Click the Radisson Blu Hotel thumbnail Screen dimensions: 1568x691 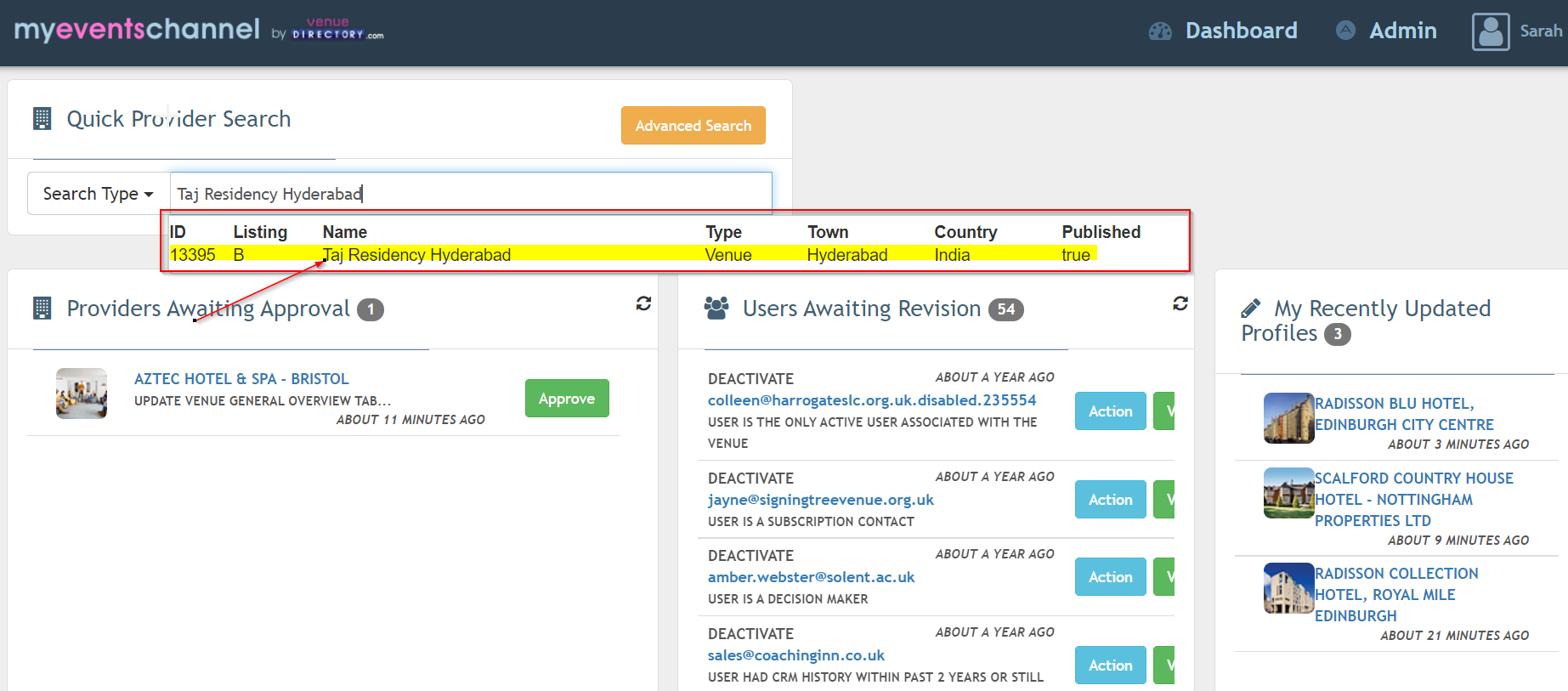[x=1289, y=418]
